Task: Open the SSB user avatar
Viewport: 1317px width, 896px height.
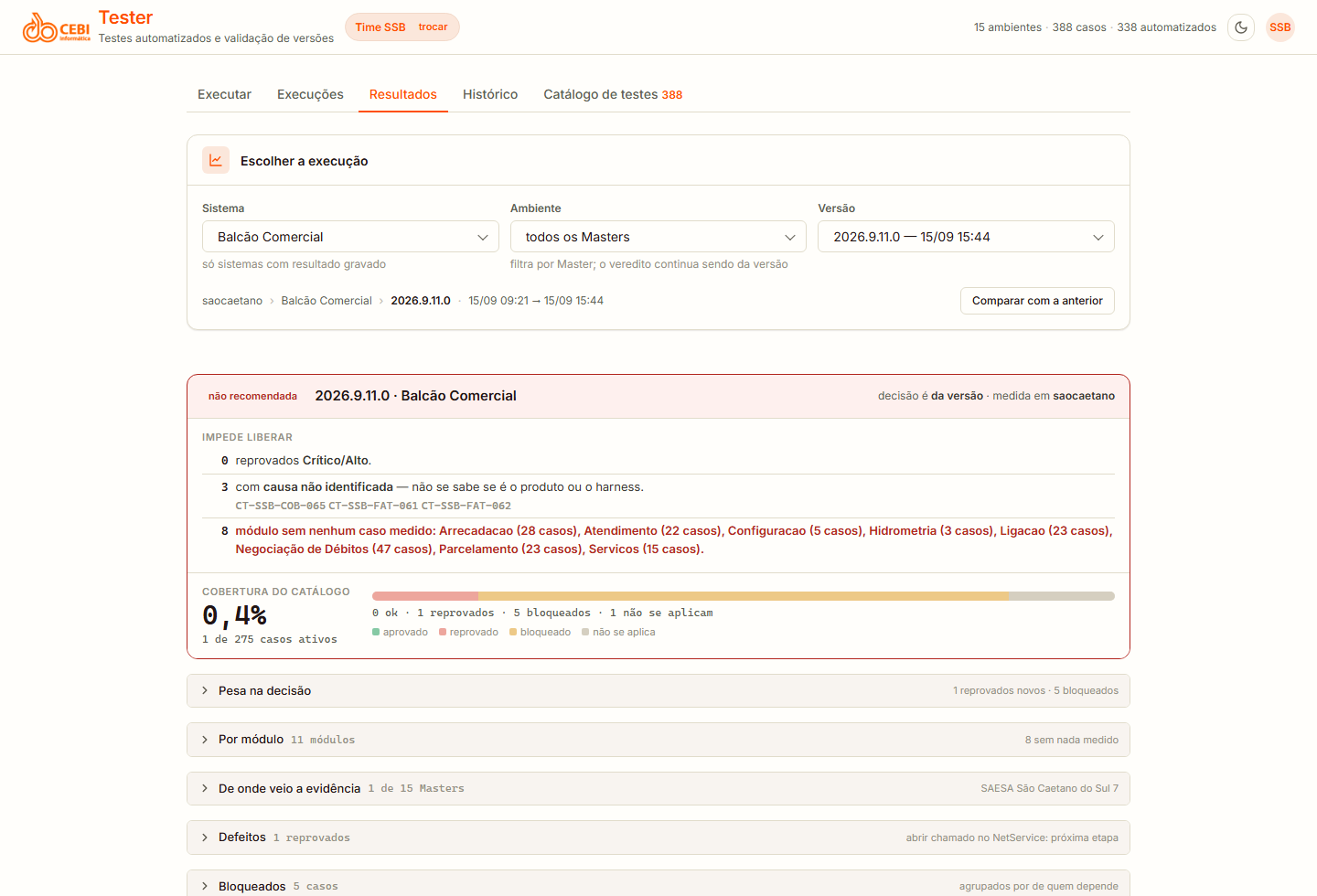Action: 1280,27
